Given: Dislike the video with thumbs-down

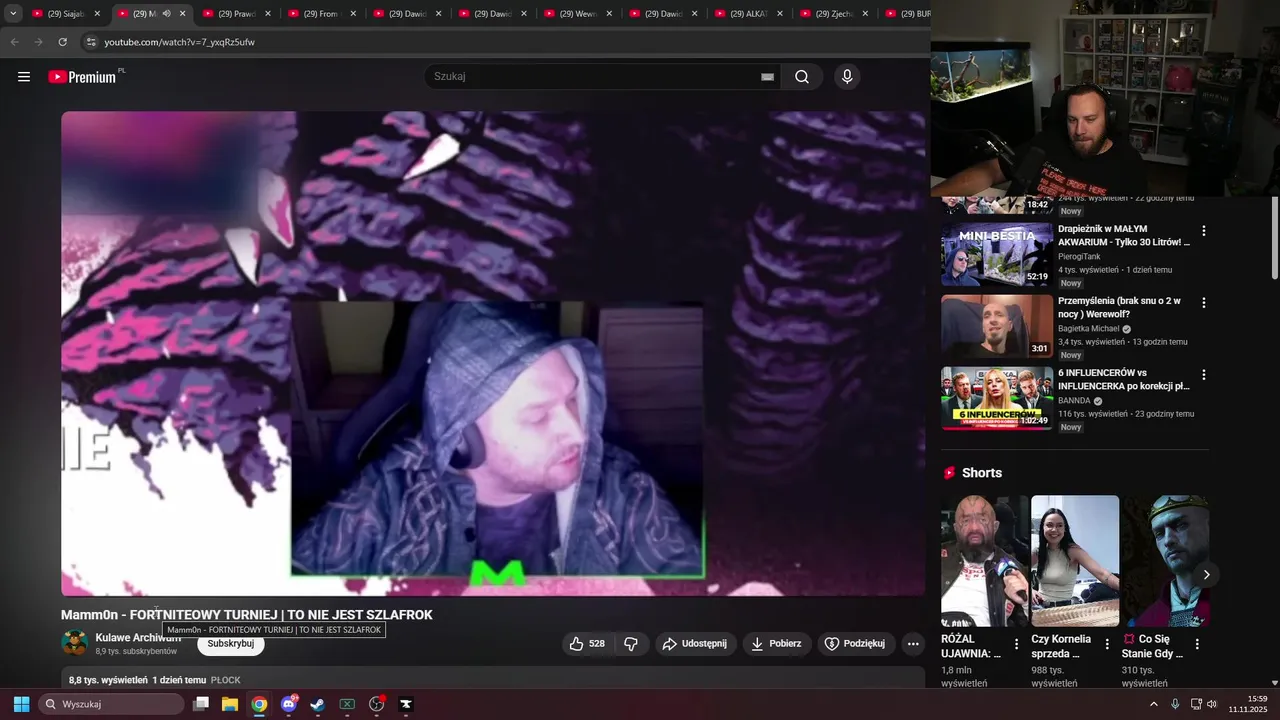Looking at the screenshot, I should [x=631, y=644].
